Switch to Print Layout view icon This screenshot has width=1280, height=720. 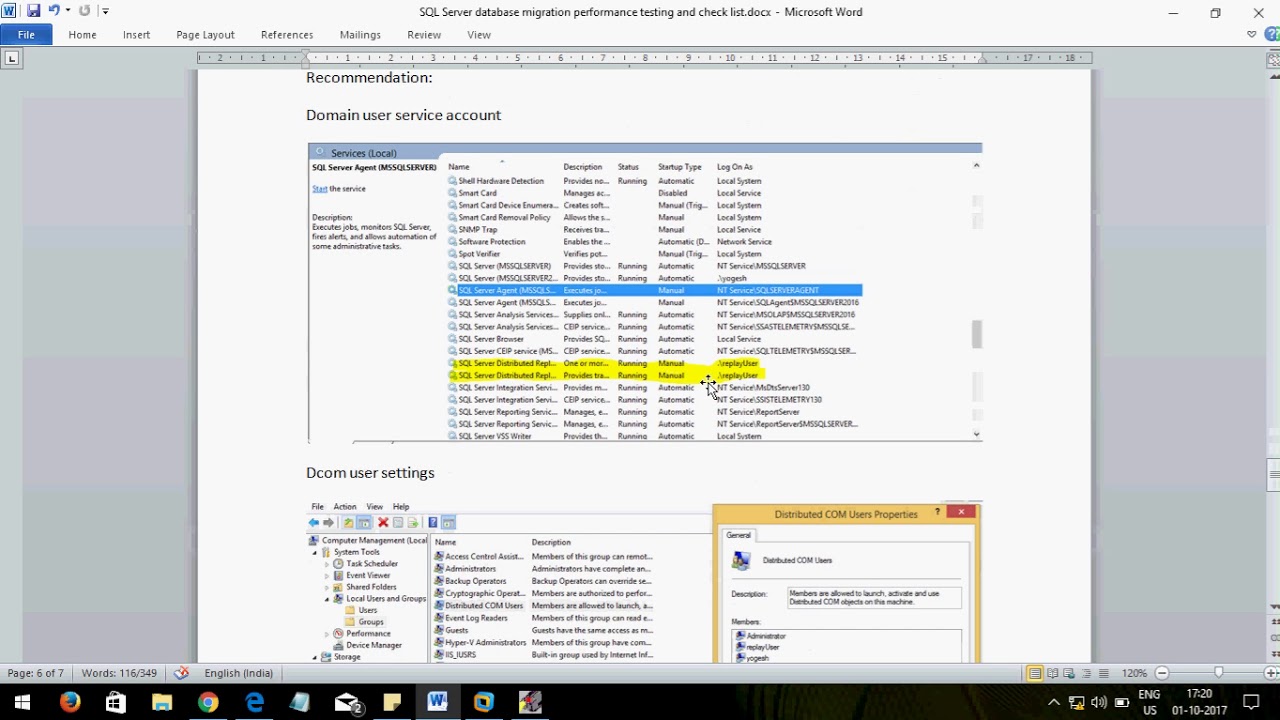1035,673
